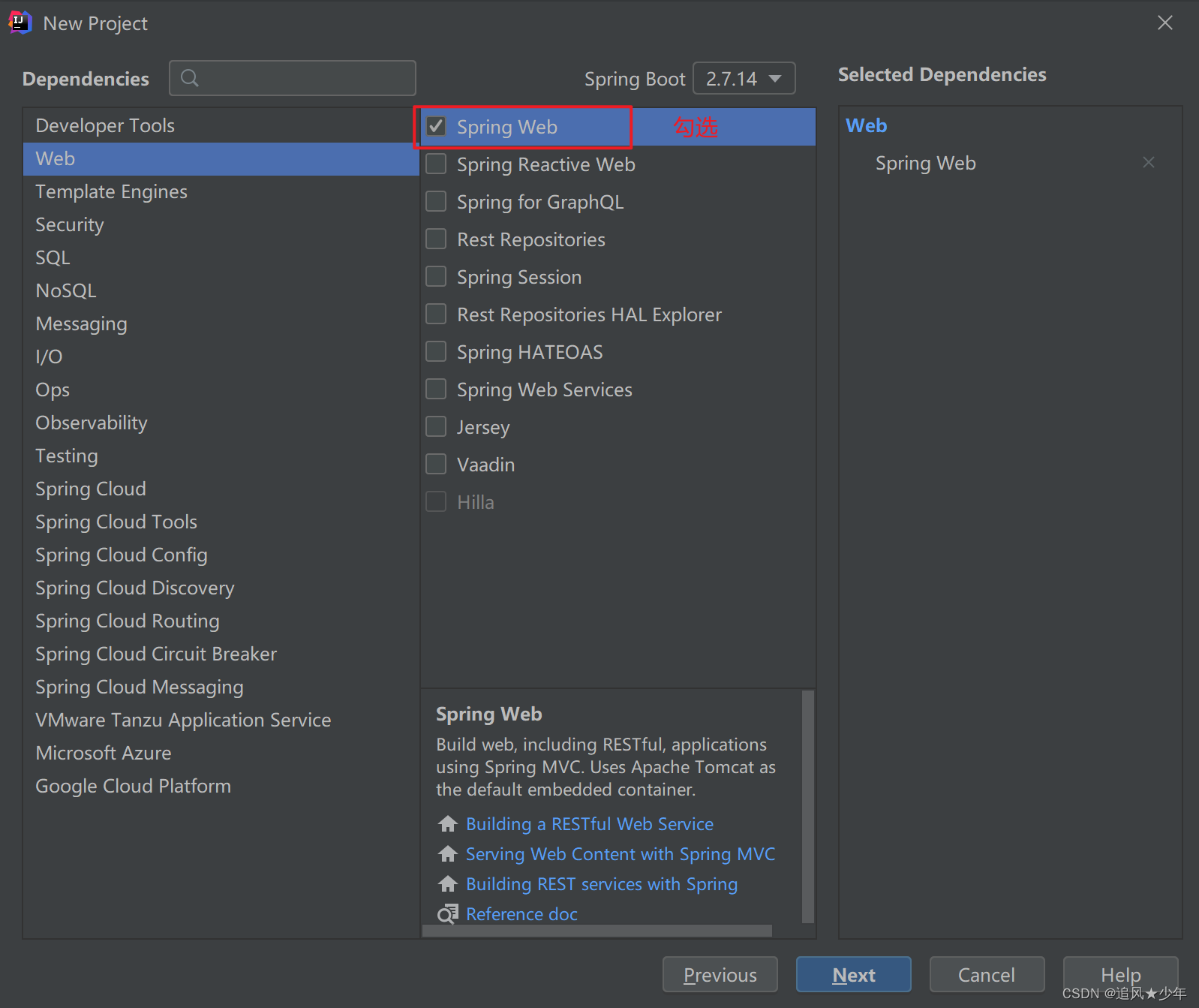The image size is (1199, 1008).
Task: Toggle the Spring HATEOAS checkbox
Action: (x=436, y=351)
